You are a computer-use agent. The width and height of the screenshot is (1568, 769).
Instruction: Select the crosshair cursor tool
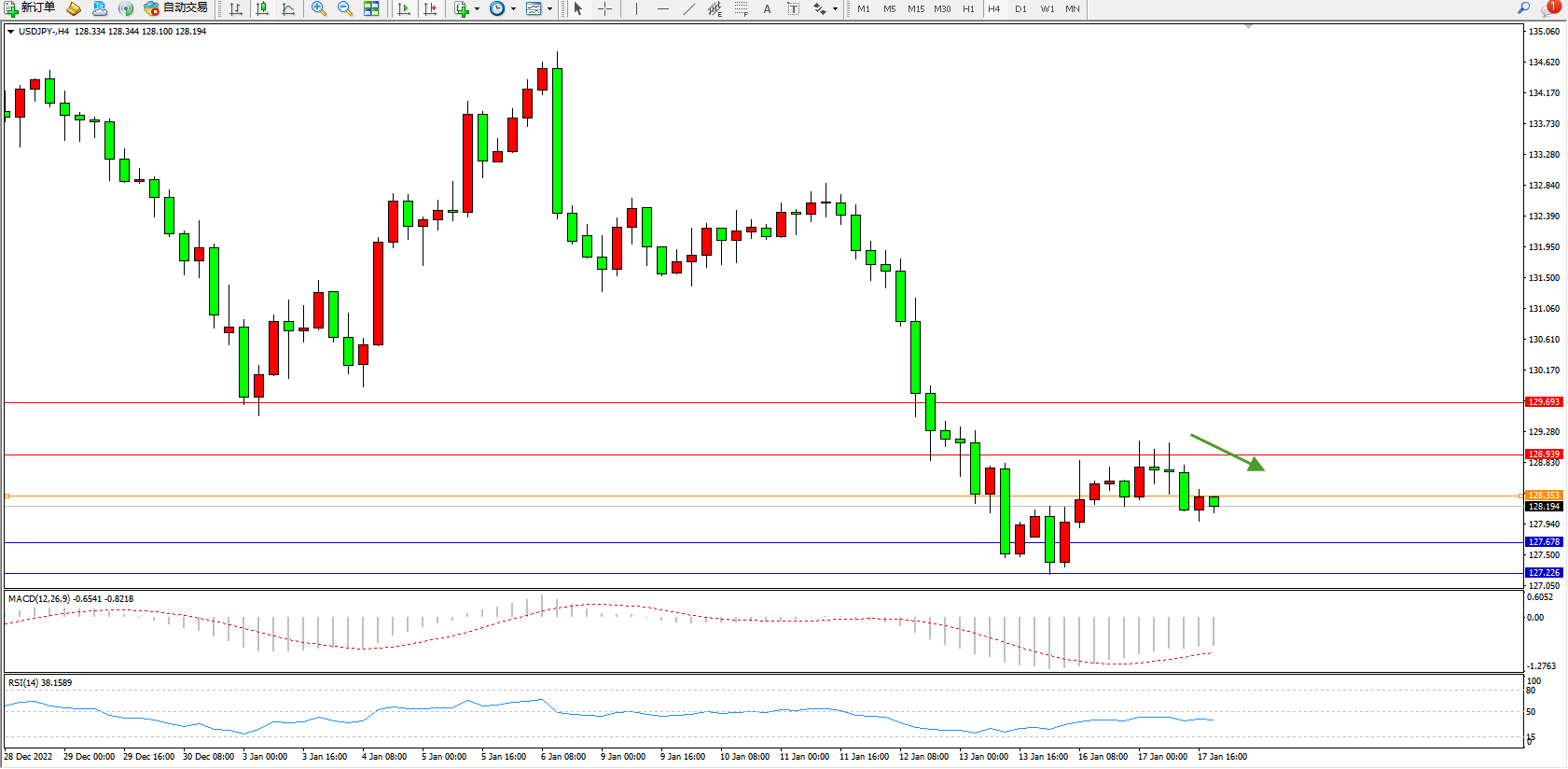click(604, 8)
